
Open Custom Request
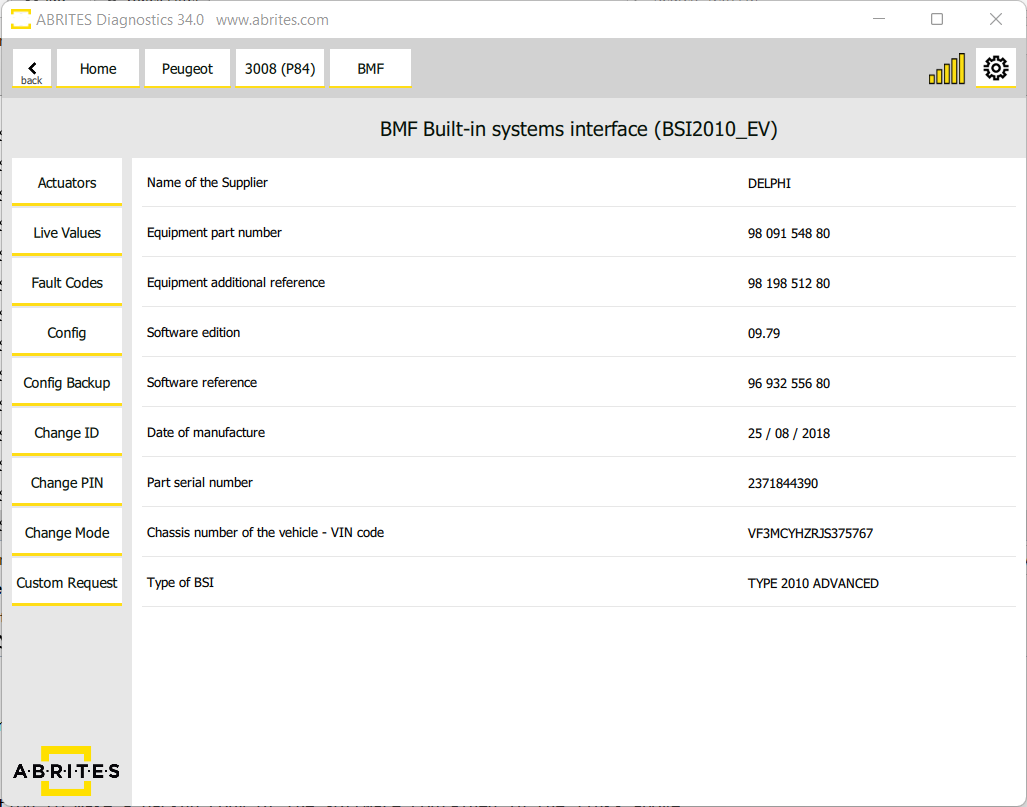[x=67, y=582]
